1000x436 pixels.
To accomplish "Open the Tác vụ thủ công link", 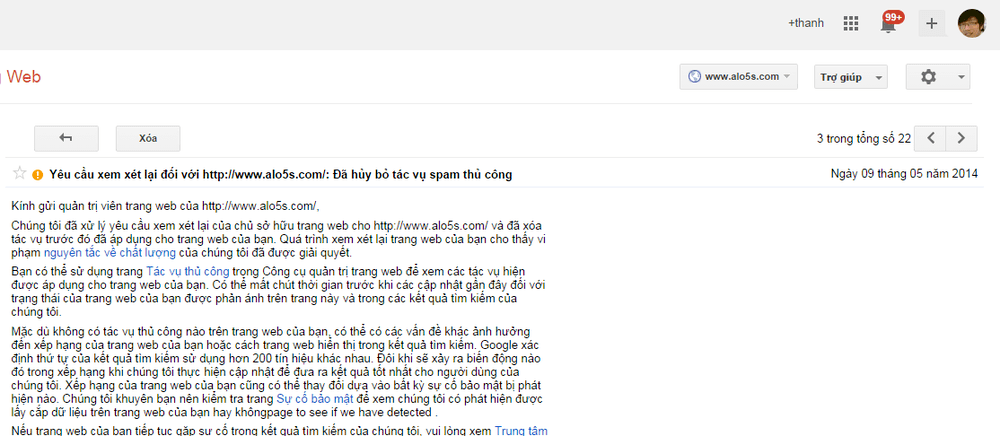I will (x=188, y=272).
